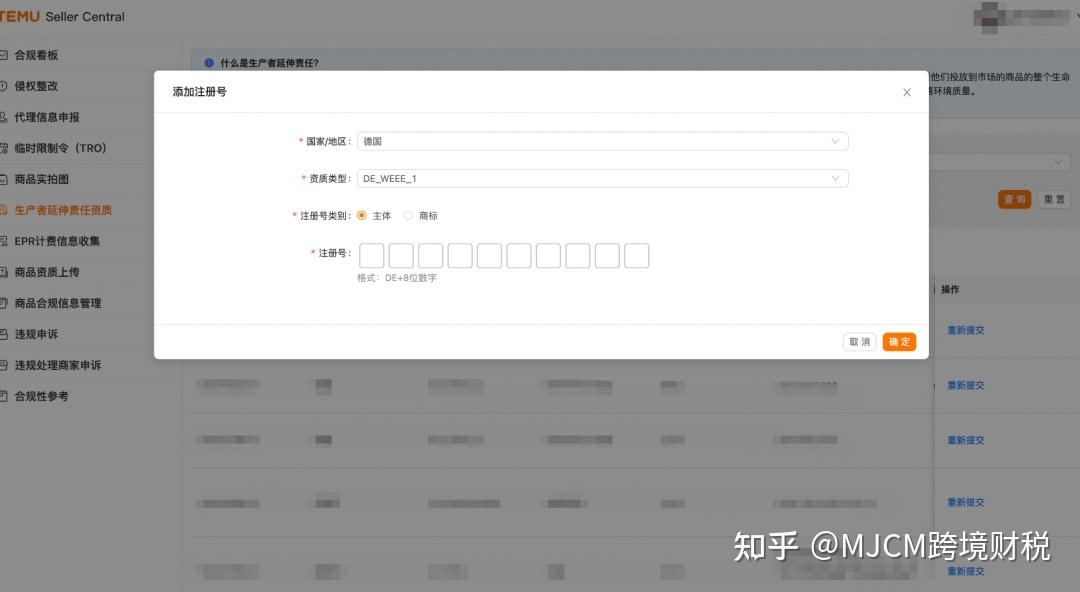Click the orange 确定 button
The image size is (1080, 592).
coord(898,341)
